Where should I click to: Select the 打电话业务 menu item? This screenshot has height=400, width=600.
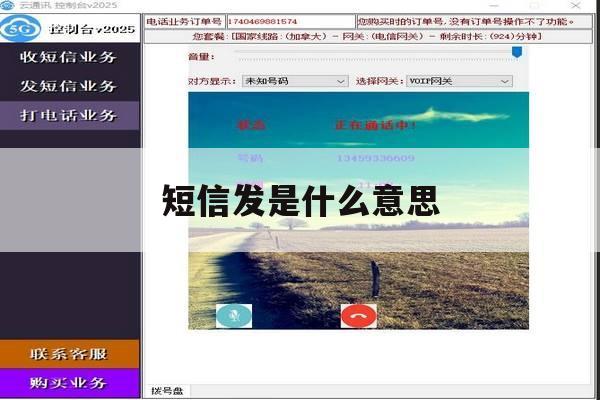click(x=70, y=115)
